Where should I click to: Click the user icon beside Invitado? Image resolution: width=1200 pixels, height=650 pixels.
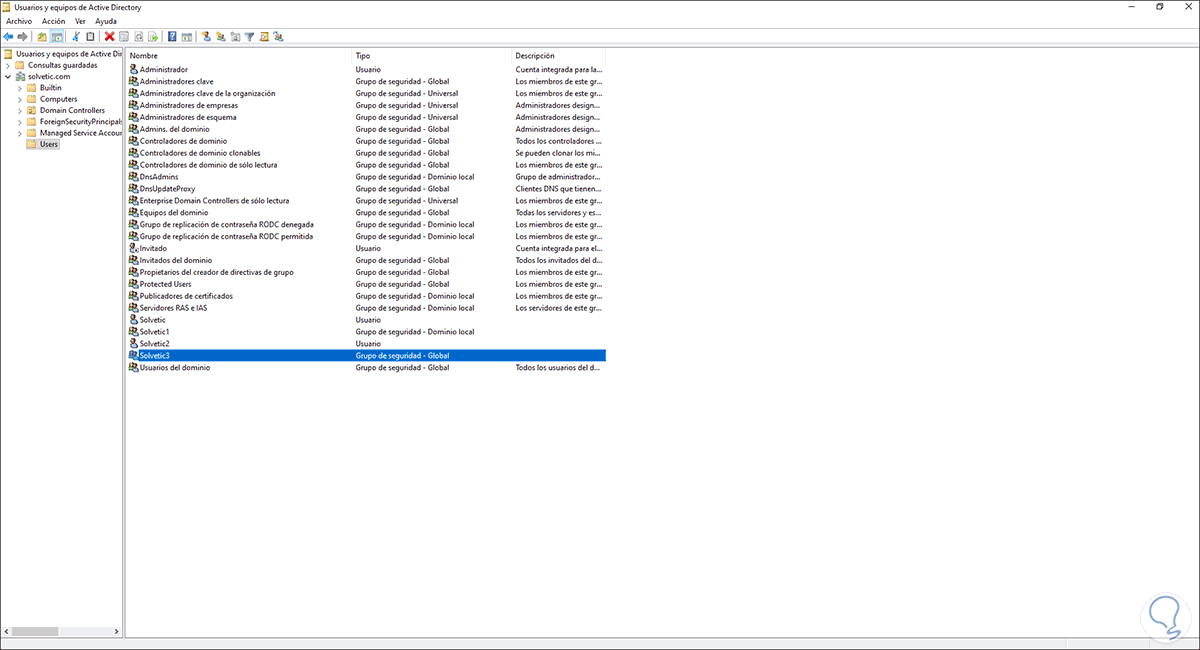tap(133, 248)
